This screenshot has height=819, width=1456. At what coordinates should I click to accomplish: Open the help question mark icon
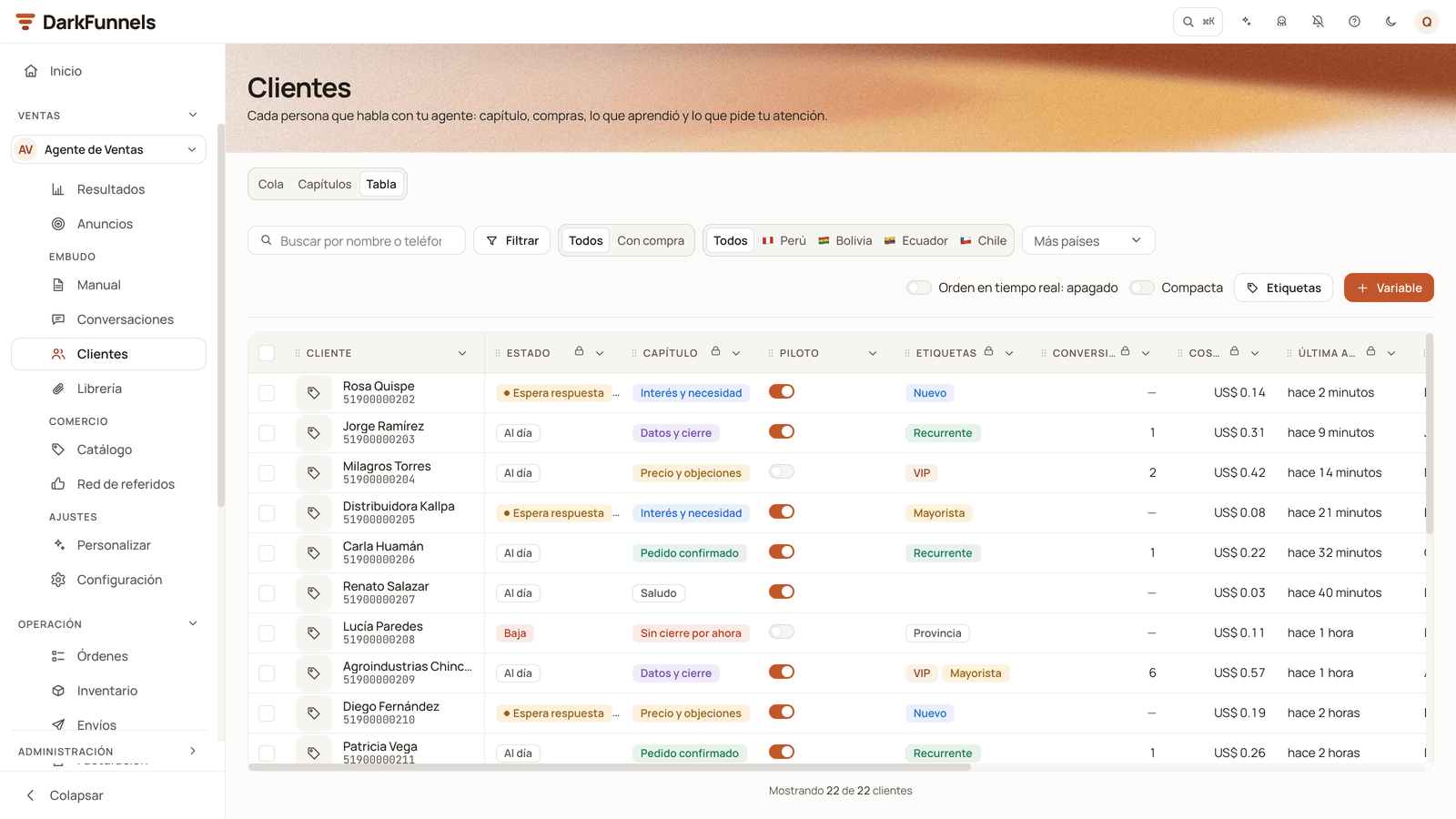[1354, 22]
